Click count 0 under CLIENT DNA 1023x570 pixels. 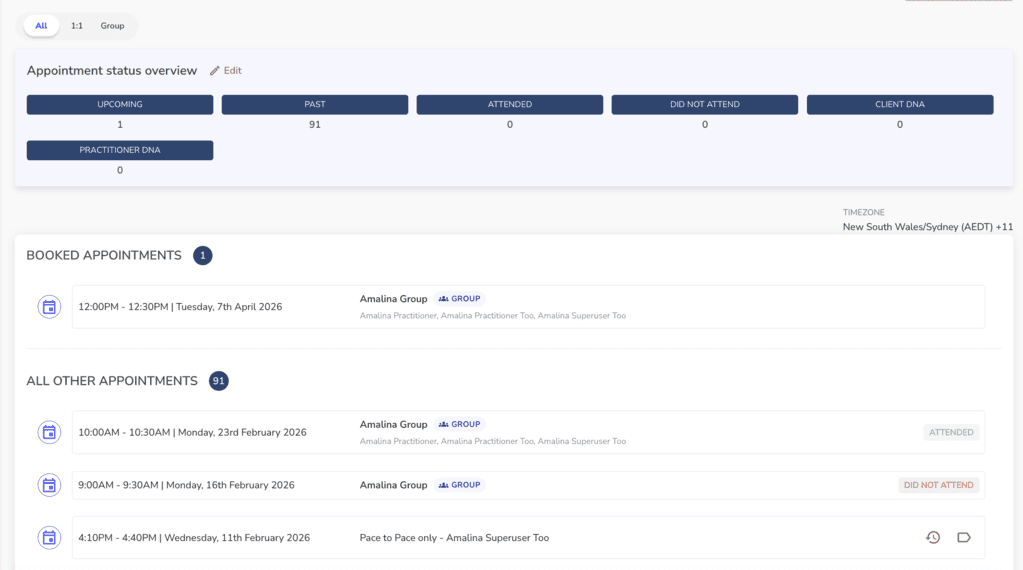(900, 125)
